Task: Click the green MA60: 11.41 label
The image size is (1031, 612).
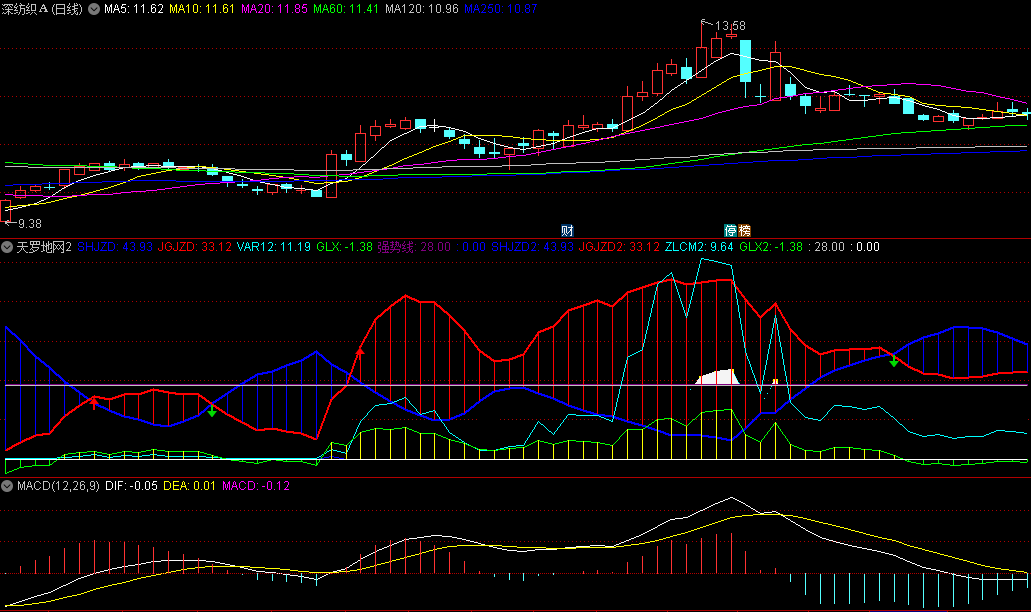Action: click(346, 9)
